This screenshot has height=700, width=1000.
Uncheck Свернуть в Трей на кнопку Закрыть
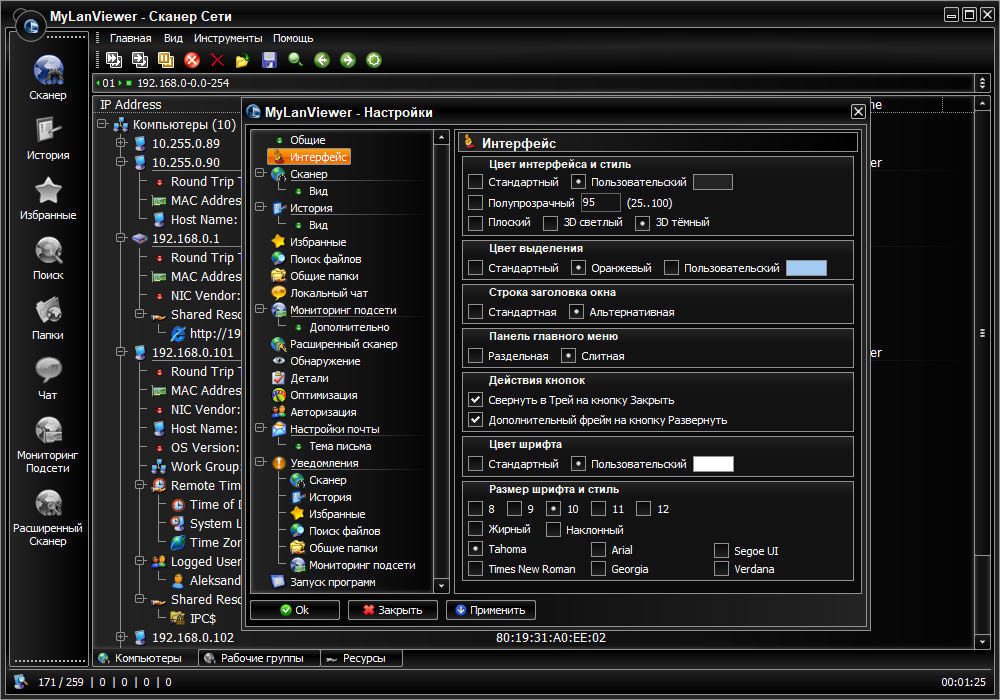pyautogui.click(x=475, y=400)
